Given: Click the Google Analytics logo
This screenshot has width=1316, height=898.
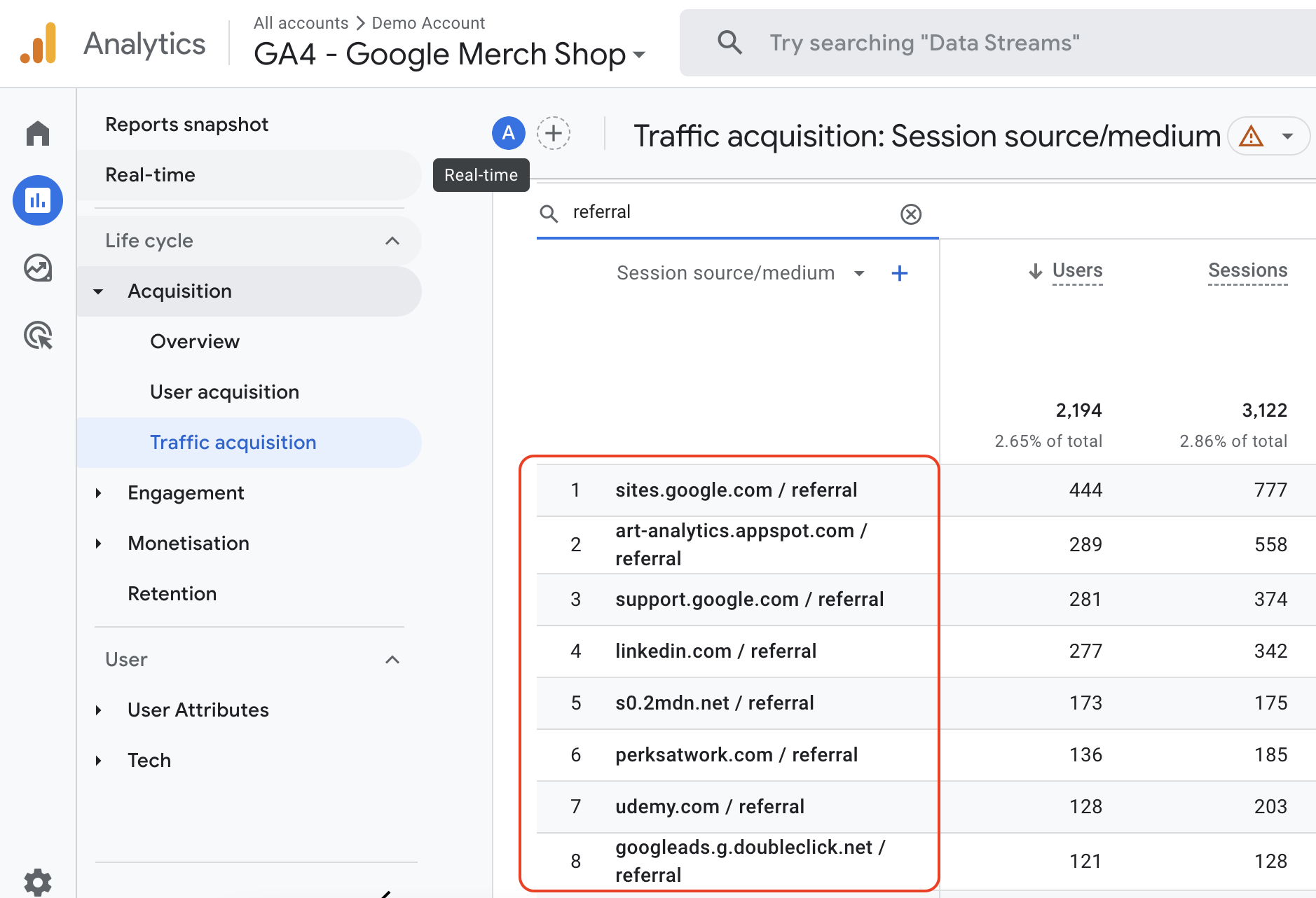Looking at the screenshot, I should [39, 43].
